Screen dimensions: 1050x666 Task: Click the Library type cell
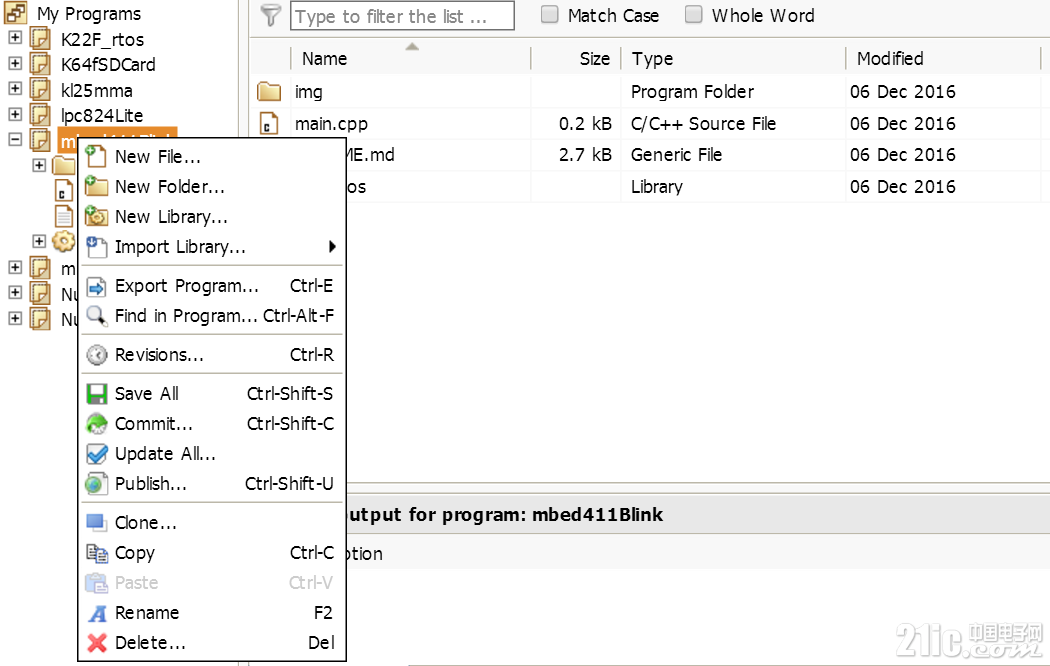click(656, 187)
